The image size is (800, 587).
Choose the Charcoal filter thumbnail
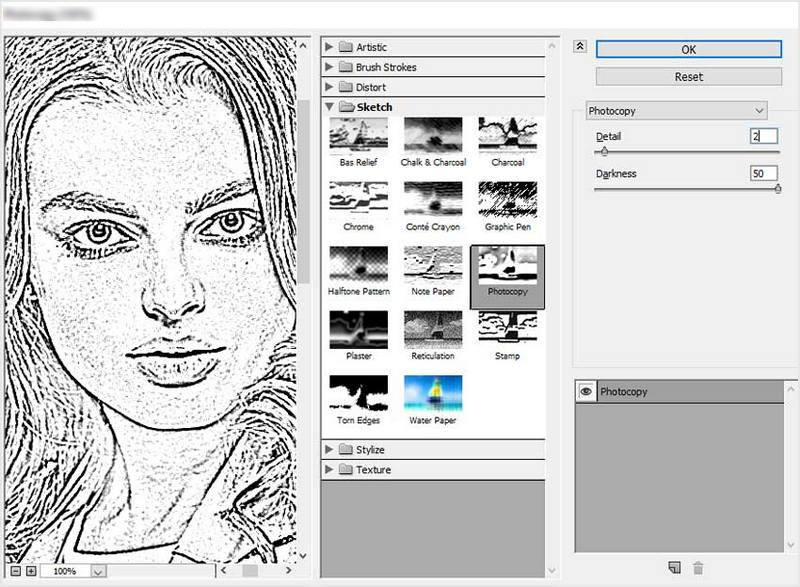pyautogui.click(x=508, y=136)
